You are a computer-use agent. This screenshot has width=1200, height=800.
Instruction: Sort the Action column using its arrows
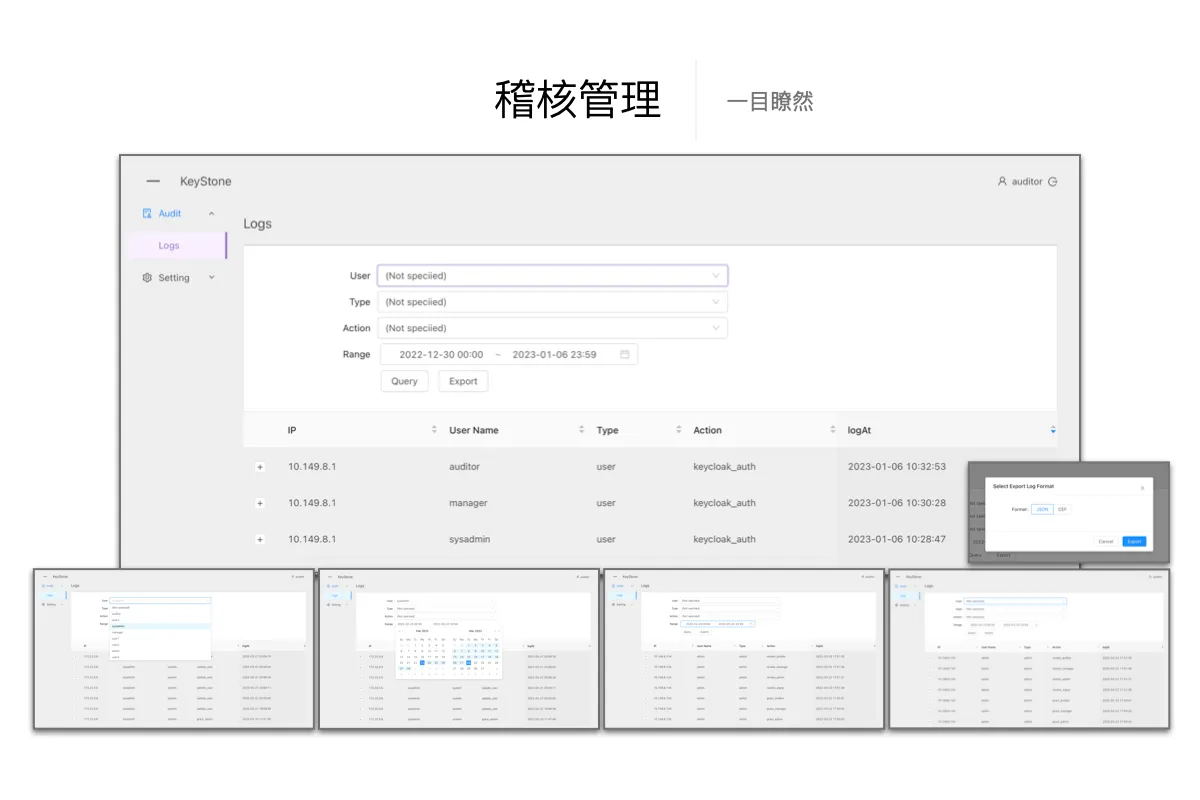coord(832,430)
